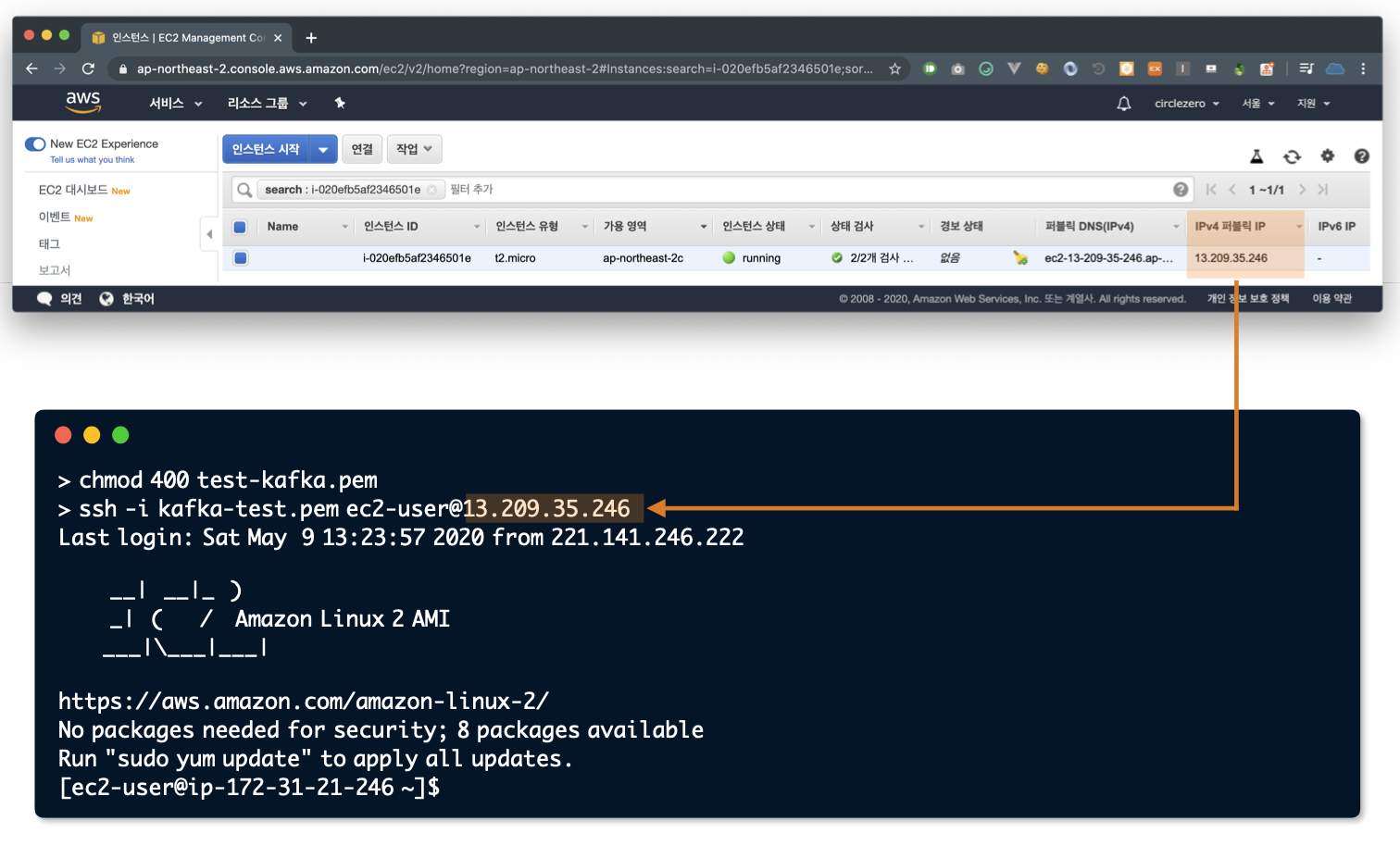The image size is (1400, 846).
Task: Click the Grammarly extension icon
Action: 986,68
